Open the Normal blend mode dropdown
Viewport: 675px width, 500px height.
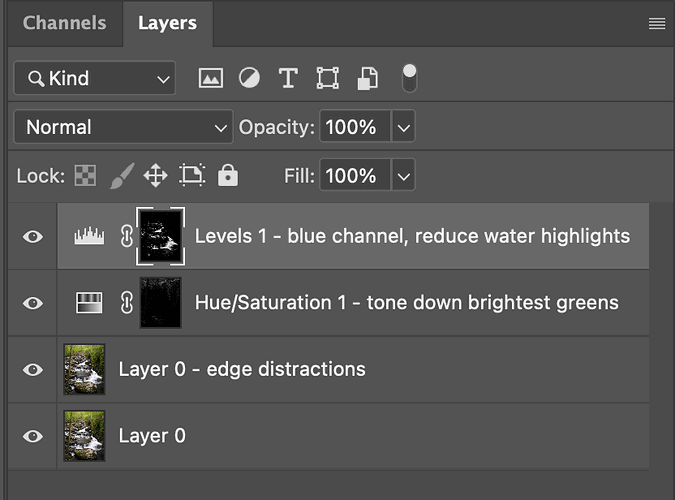[x=123, y=128]
